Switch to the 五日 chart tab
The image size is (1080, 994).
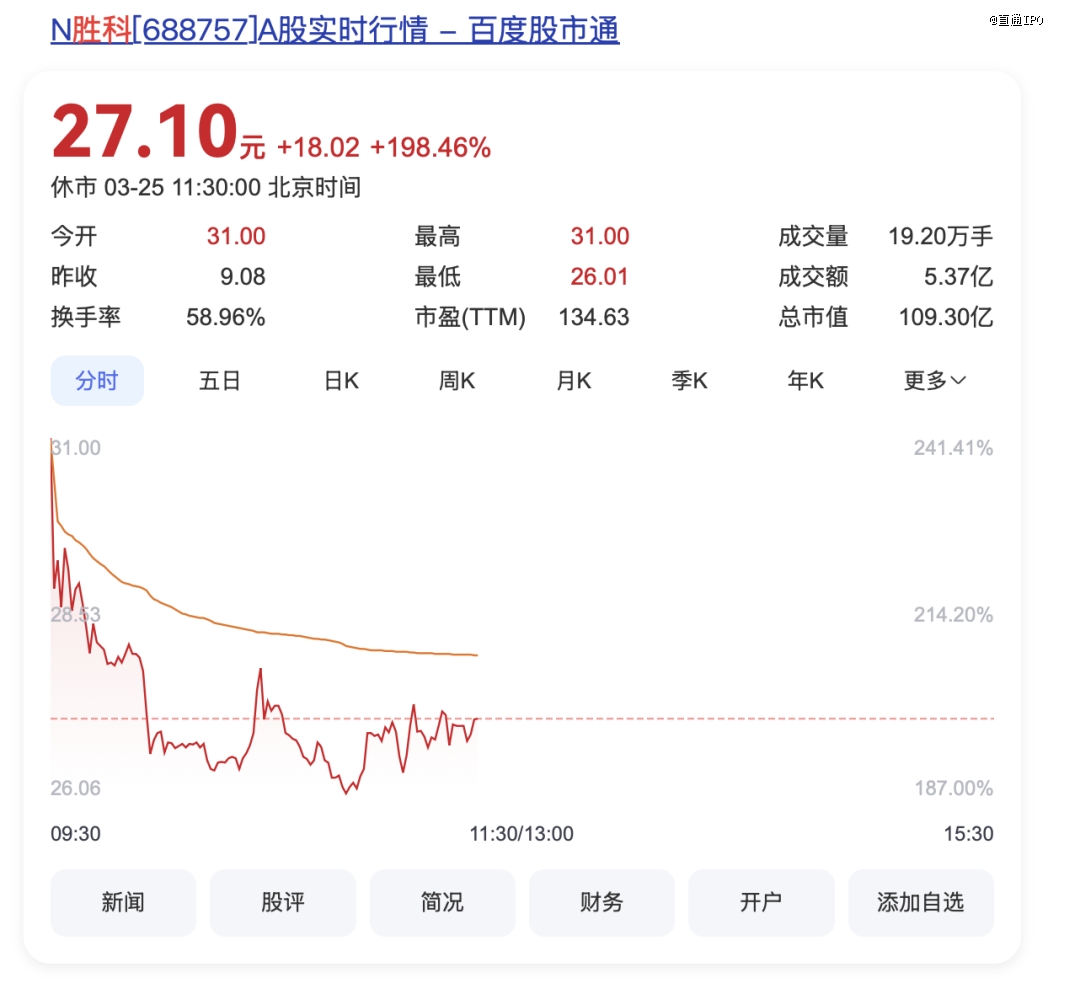[220, 381]
